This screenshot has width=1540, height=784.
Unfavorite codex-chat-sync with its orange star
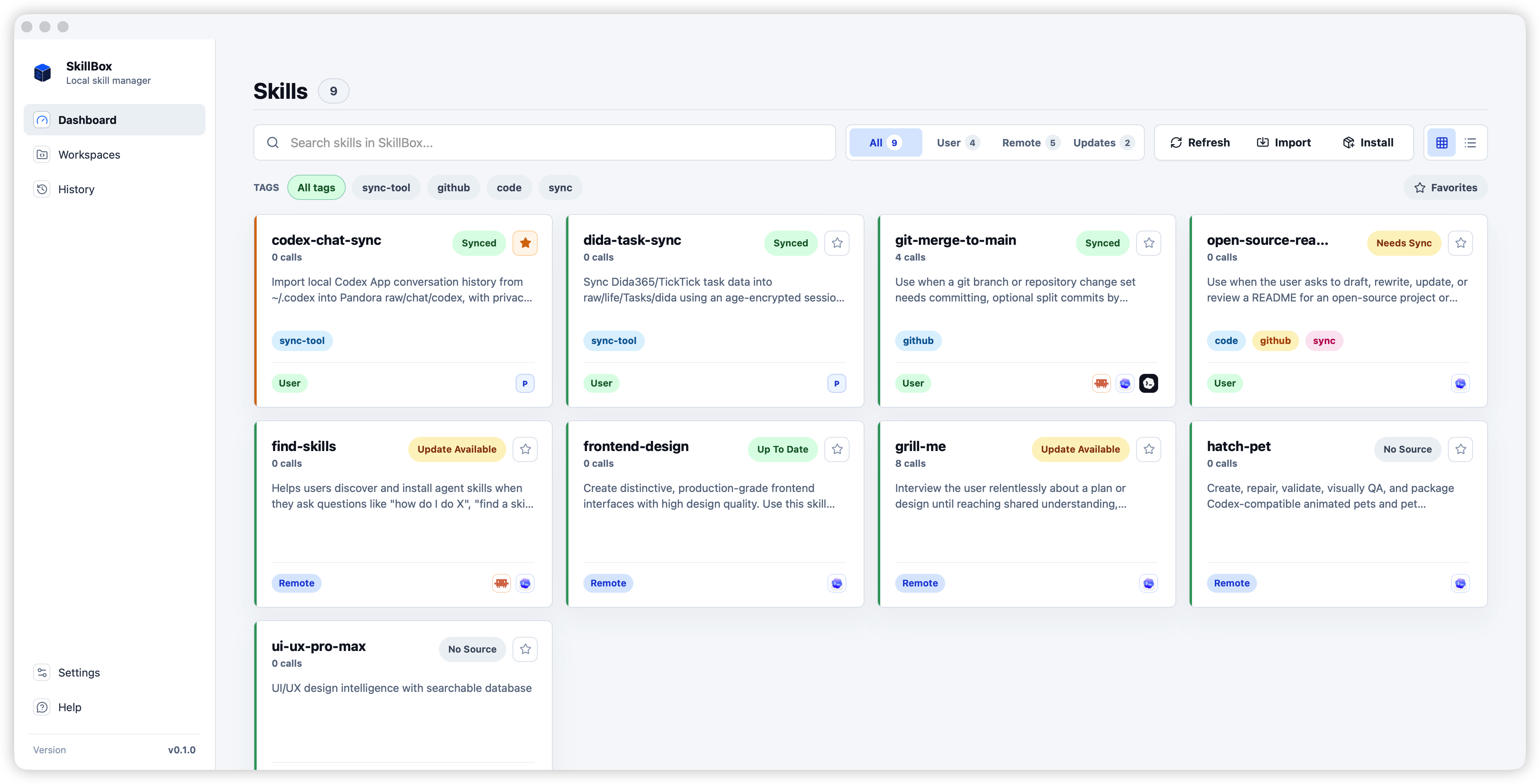525,243
